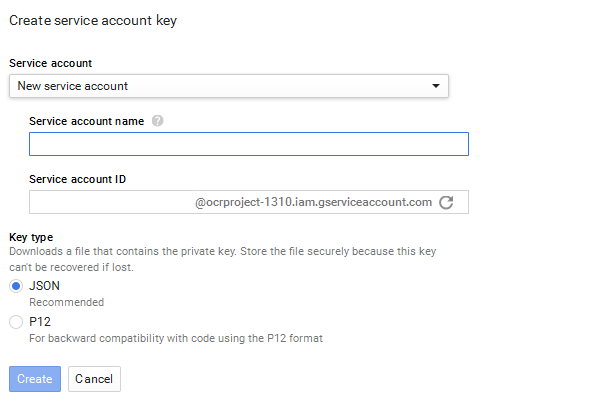
Task: Click the @ocrproject-1310.iam.gserviceaccount.com suffix text
Action: [x=314, y=202]
